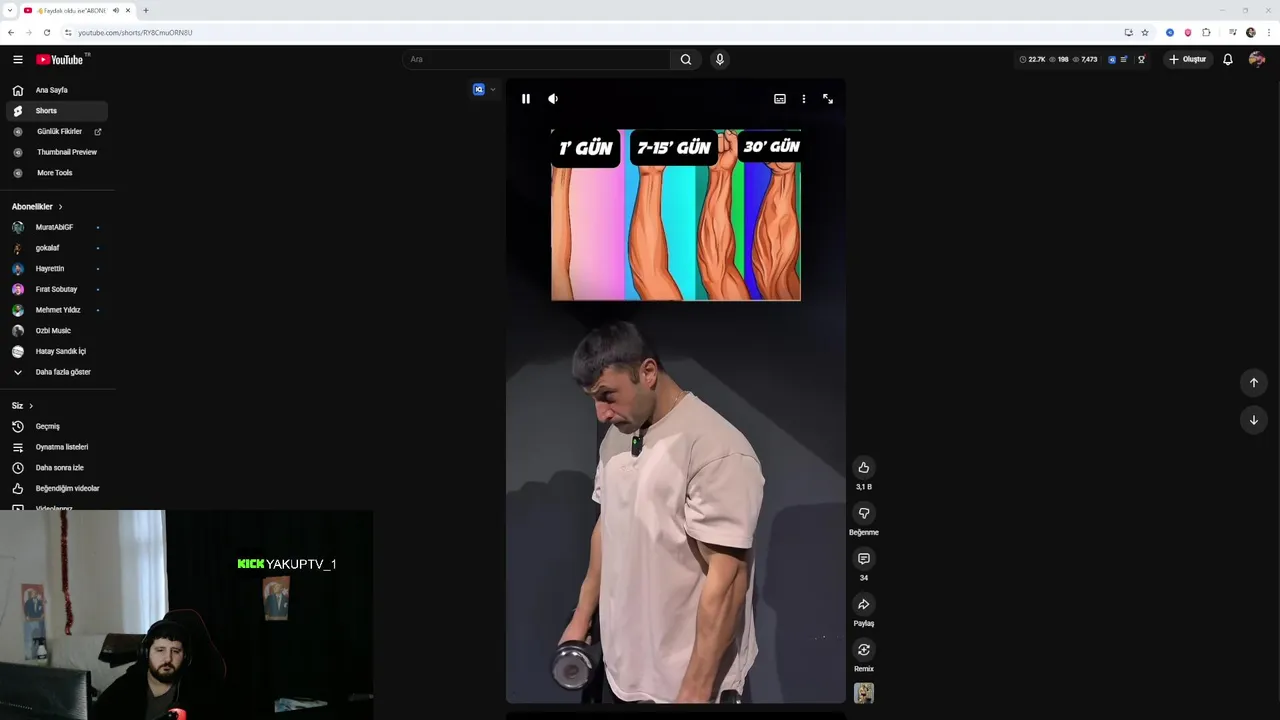Open the Chrome three-dot menu
Screen dimensions: 1280x720
click(1268, 32)
